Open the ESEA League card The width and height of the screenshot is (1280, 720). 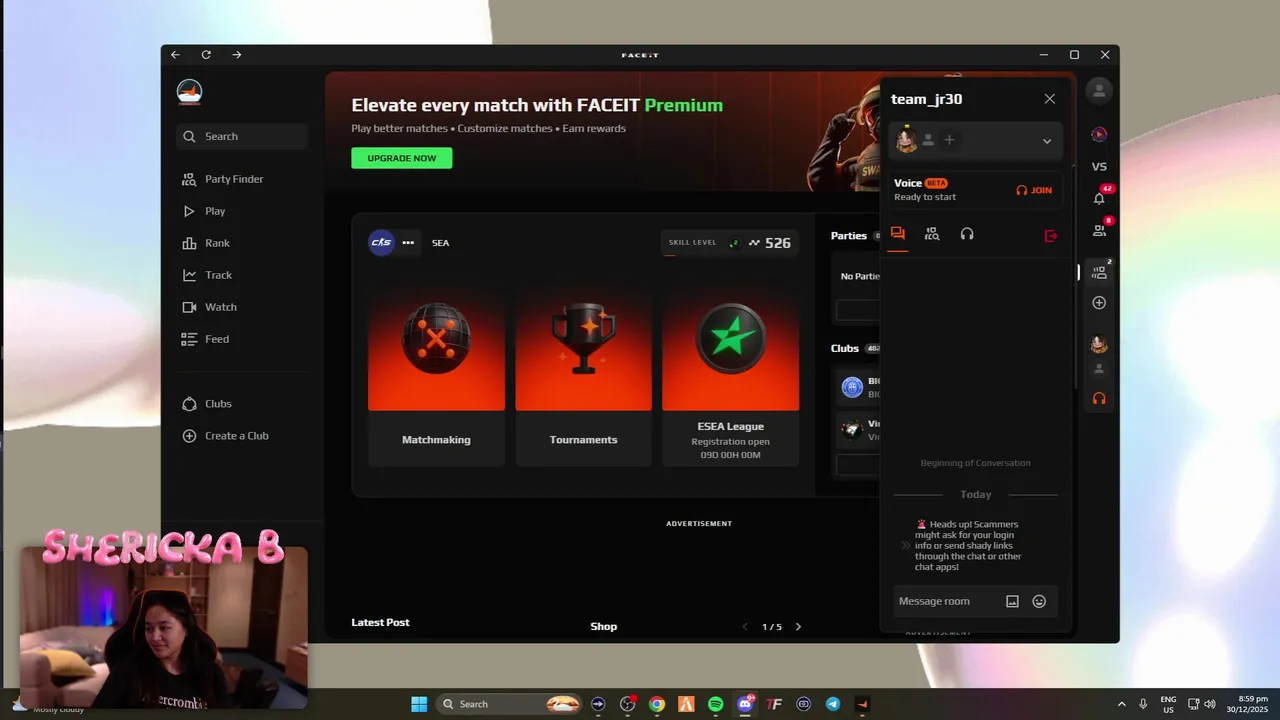pyautogui.click(x=730, y=374)
